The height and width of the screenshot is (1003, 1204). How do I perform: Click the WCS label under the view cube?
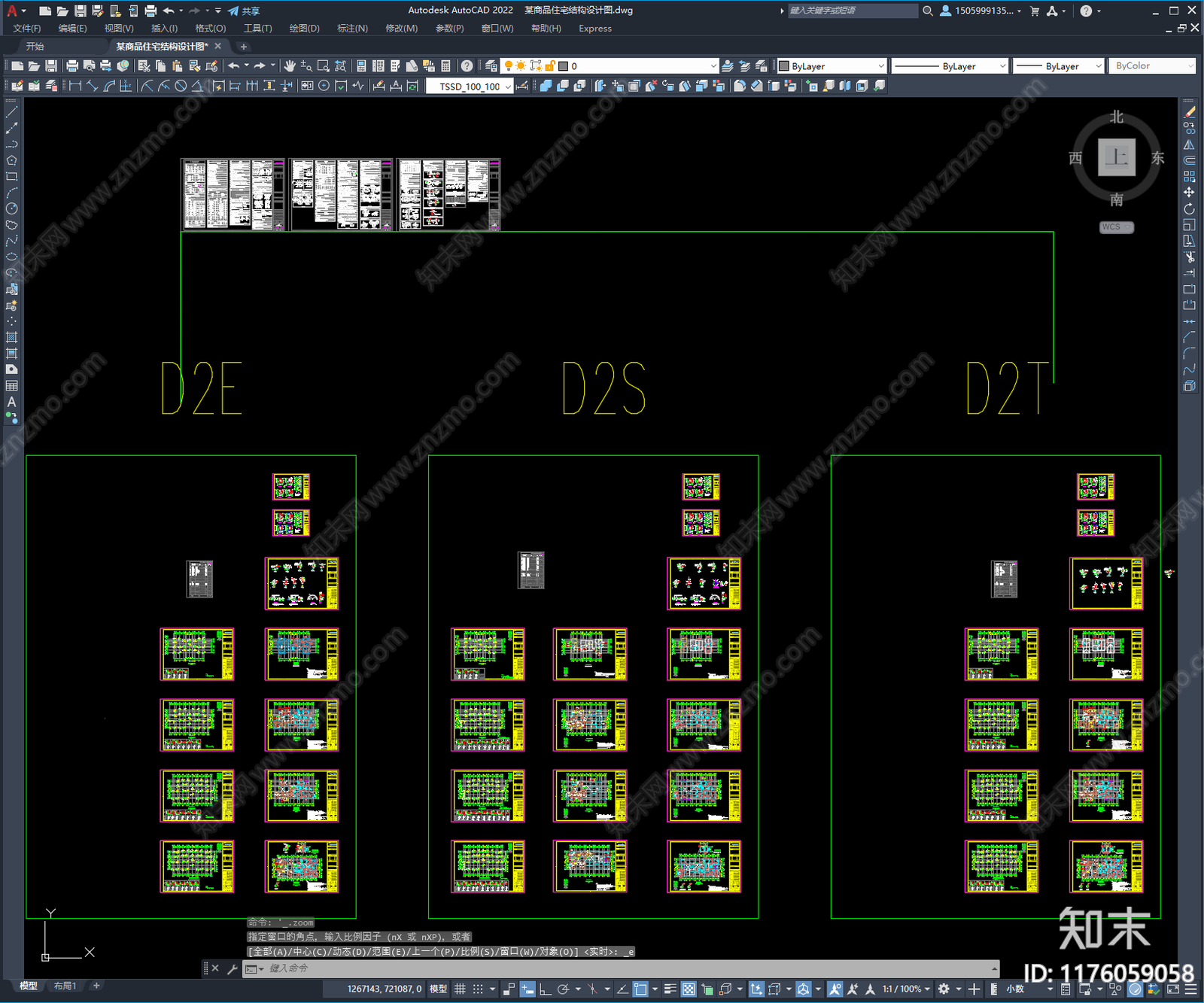pyautogui.click(x=1117, y=227)
